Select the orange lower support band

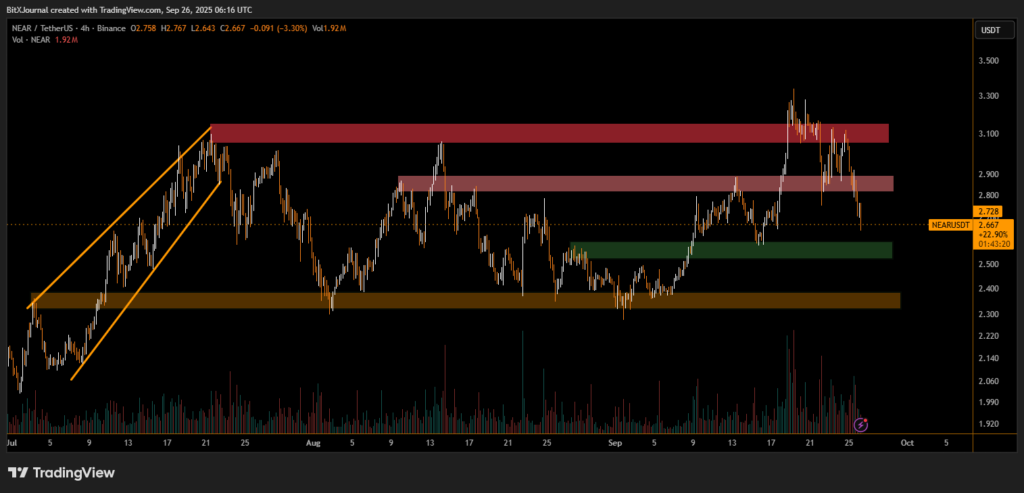coord(465,300)
